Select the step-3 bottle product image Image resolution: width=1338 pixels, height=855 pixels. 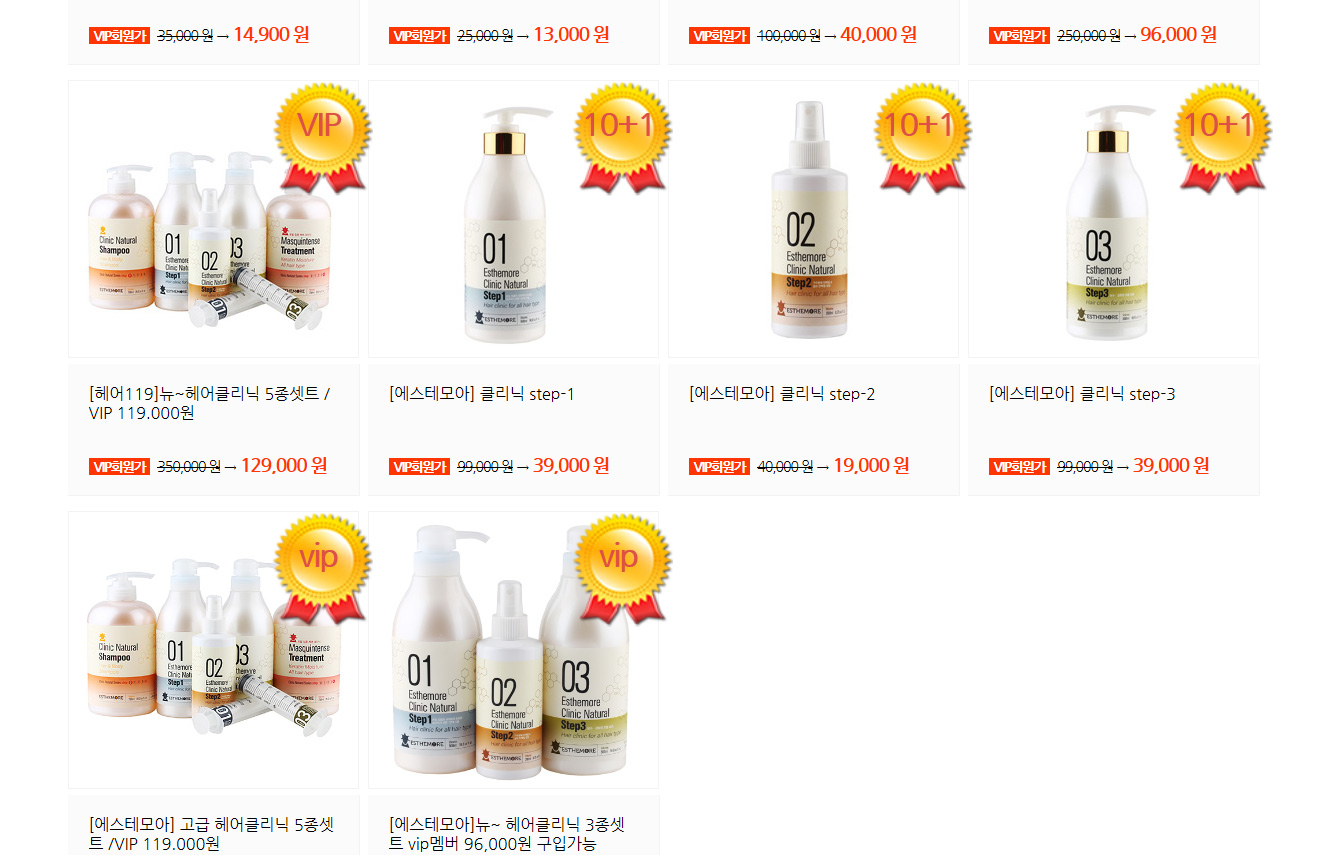pos(1113,219)
